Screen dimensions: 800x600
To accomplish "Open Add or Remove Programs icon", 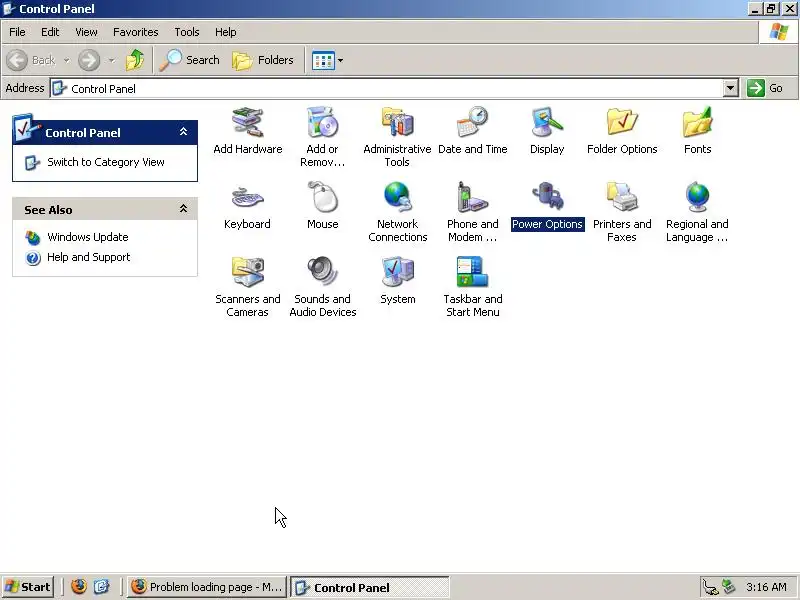I will pos(322,122).
